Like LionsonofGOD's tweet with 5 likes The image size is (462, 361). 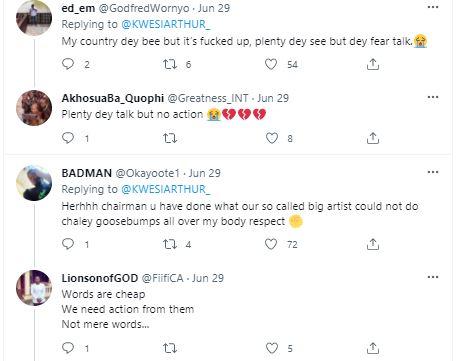click(x=272, y=348)
